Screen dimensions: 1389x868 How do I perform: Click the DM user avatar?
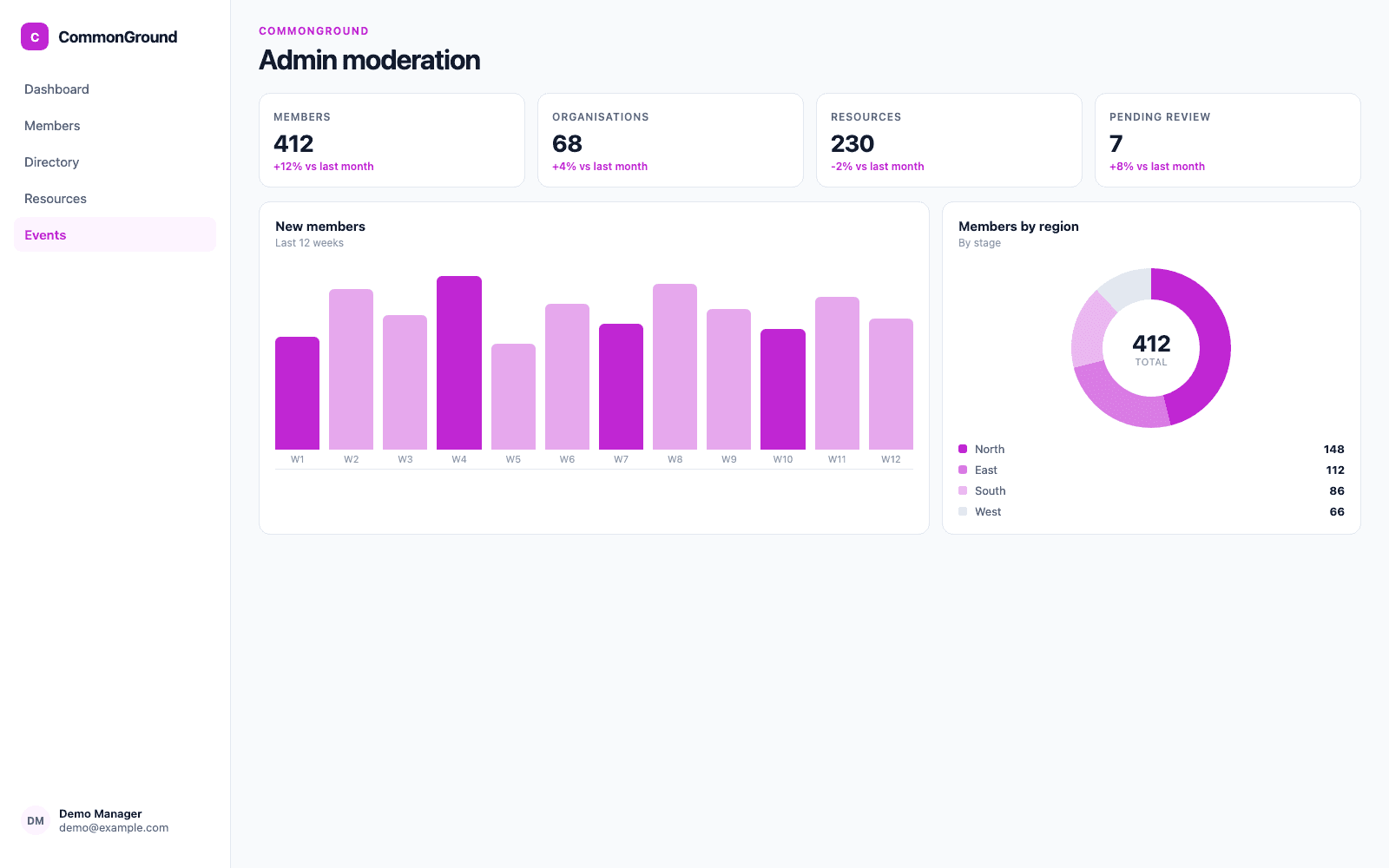point(36,820)
